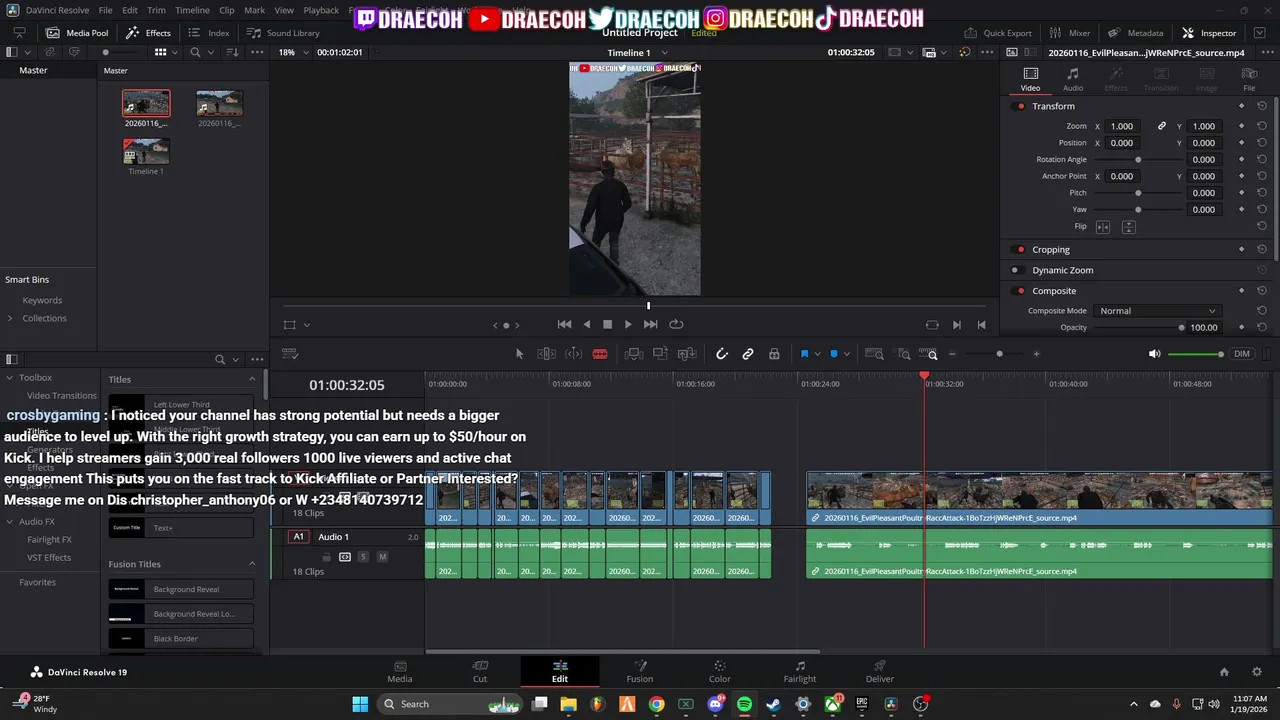Toggle the Zoom X/Y link icon

point(1161,126)
